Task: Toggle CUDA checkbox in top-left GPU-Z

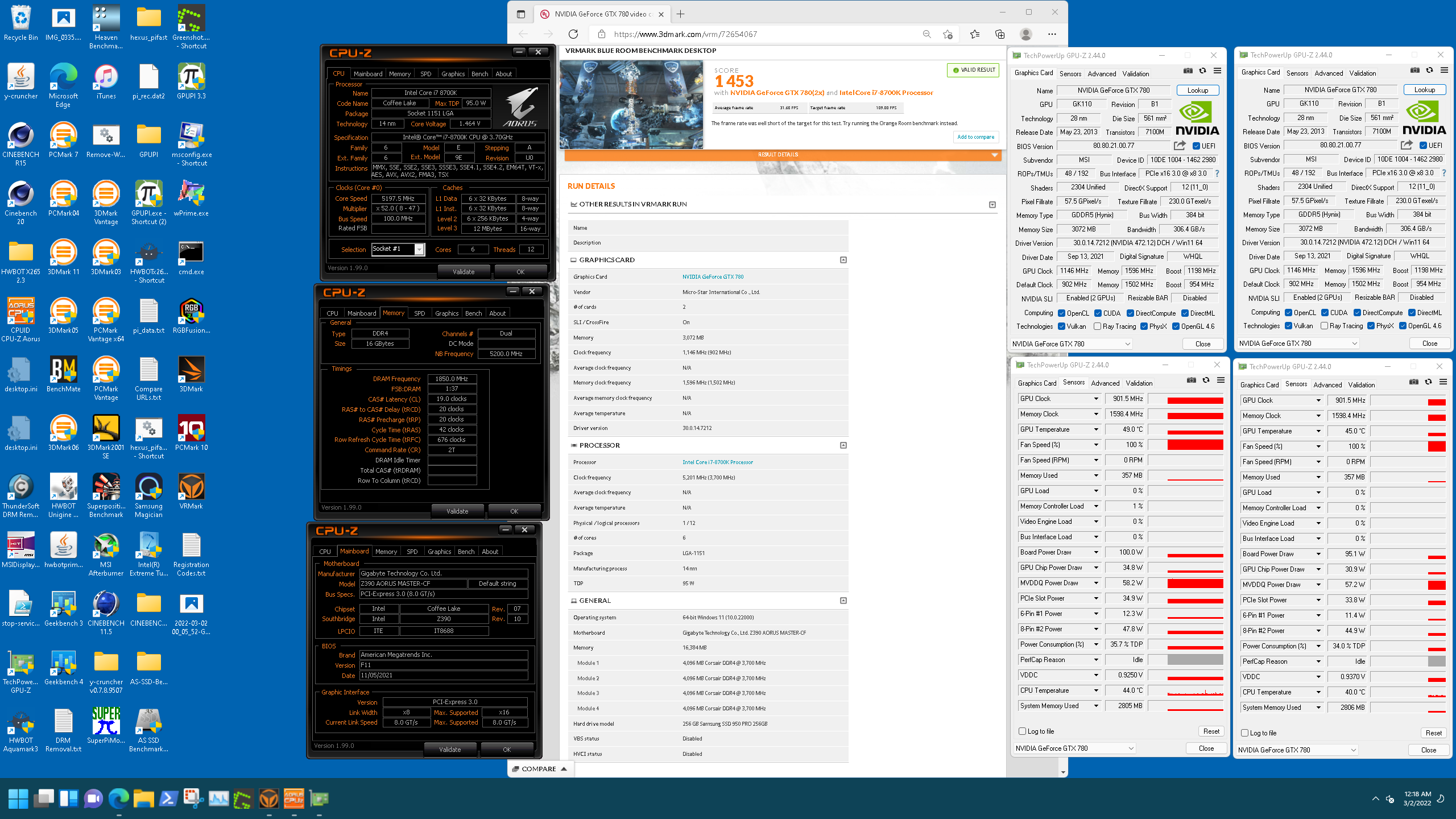Action: (1098, 313)
